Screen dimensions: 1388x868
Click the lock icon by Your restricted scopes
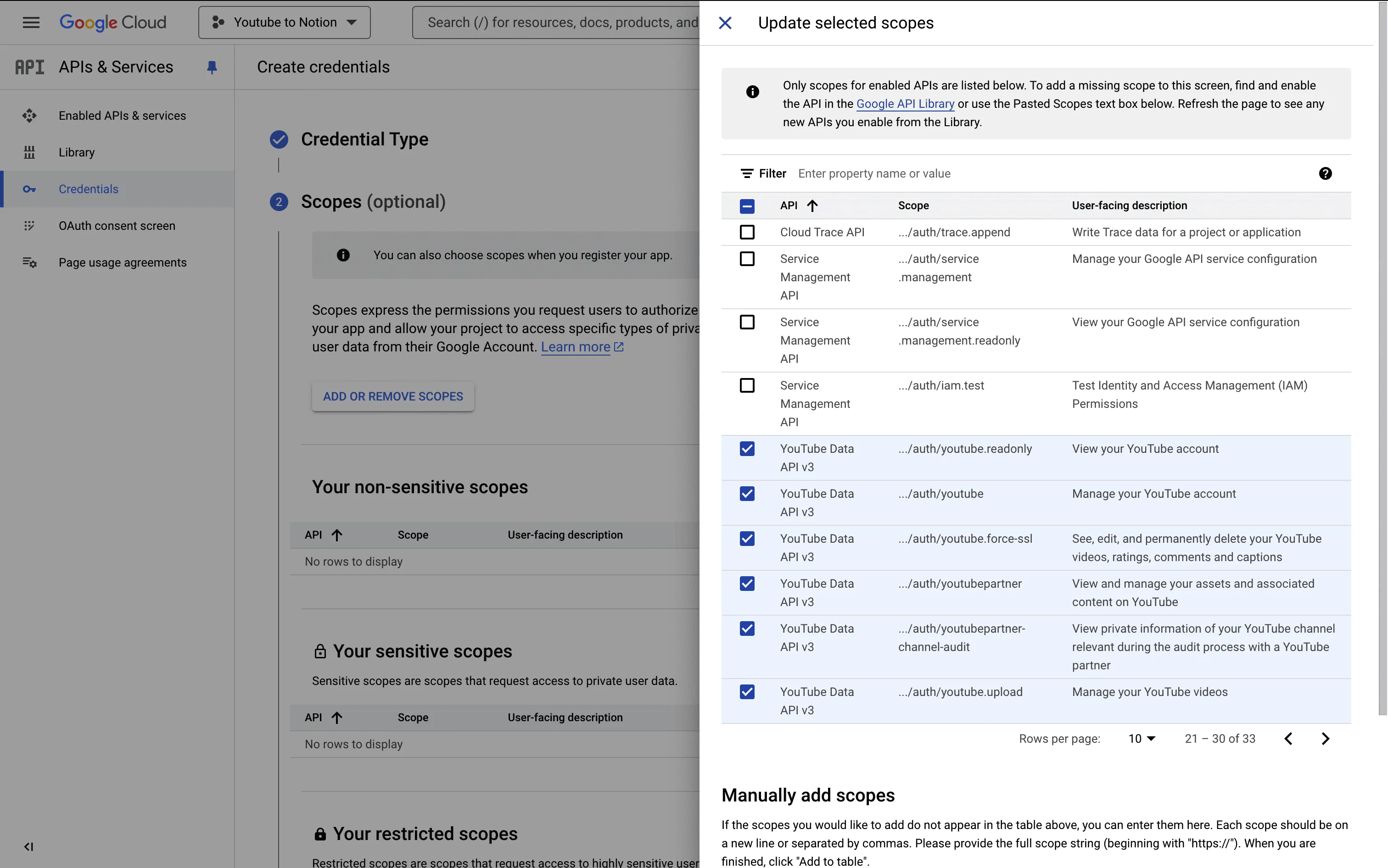tap(320, 834)
